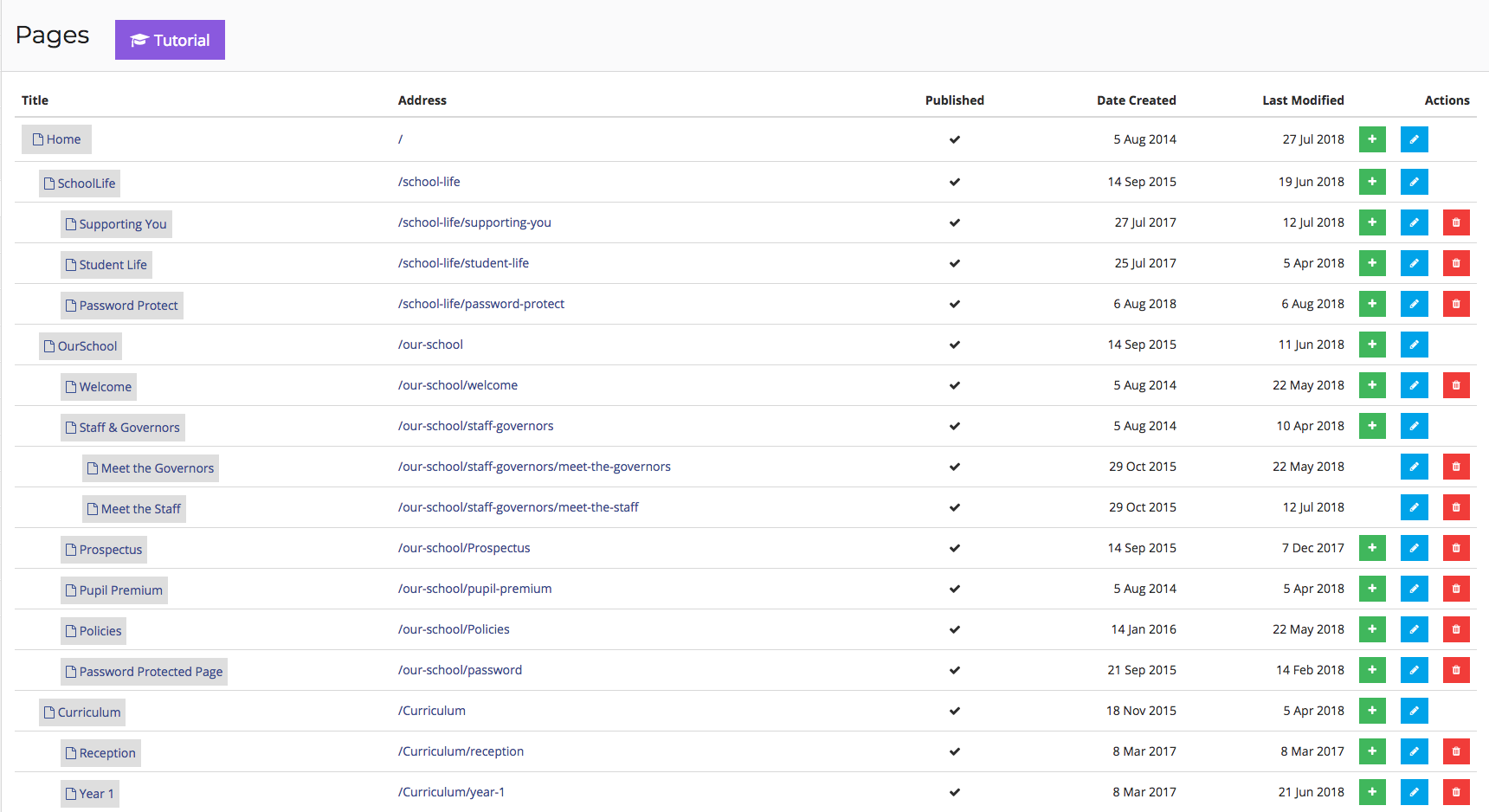This screenshot has height=812, width=1489.
Task: Select the Student Life page title
Action: pyautogui.click(x=106, y=264)
